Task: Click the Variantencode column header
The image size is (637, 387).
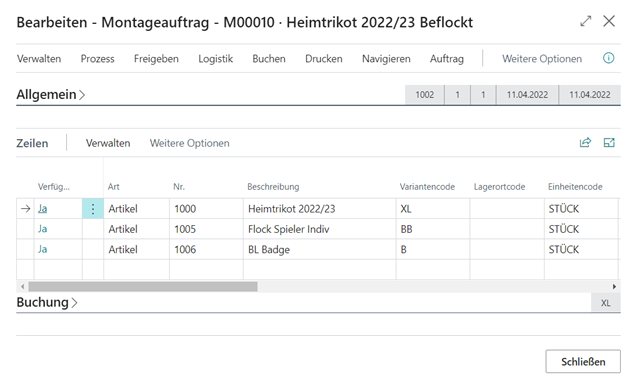Action: pyautogui.click(x=427, y=187)
